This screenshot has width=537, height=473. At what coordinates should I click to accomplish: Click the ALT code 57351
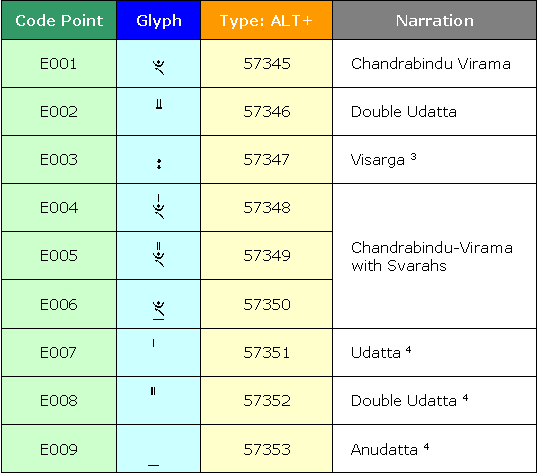pos(266,352)
